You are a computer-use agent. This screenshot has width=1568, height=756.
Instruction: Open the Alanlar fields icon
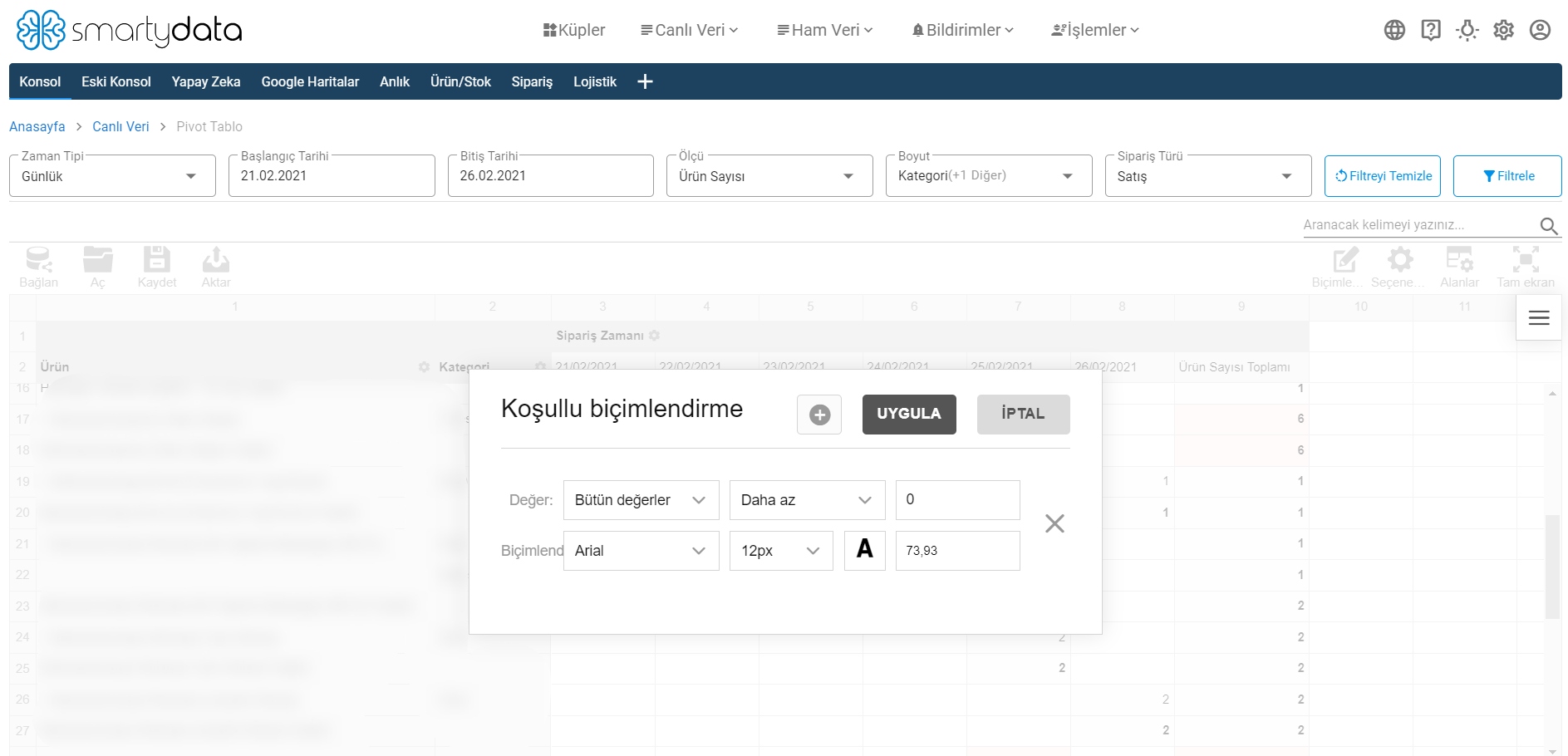pyautogui.click(x=1459, y=268)
